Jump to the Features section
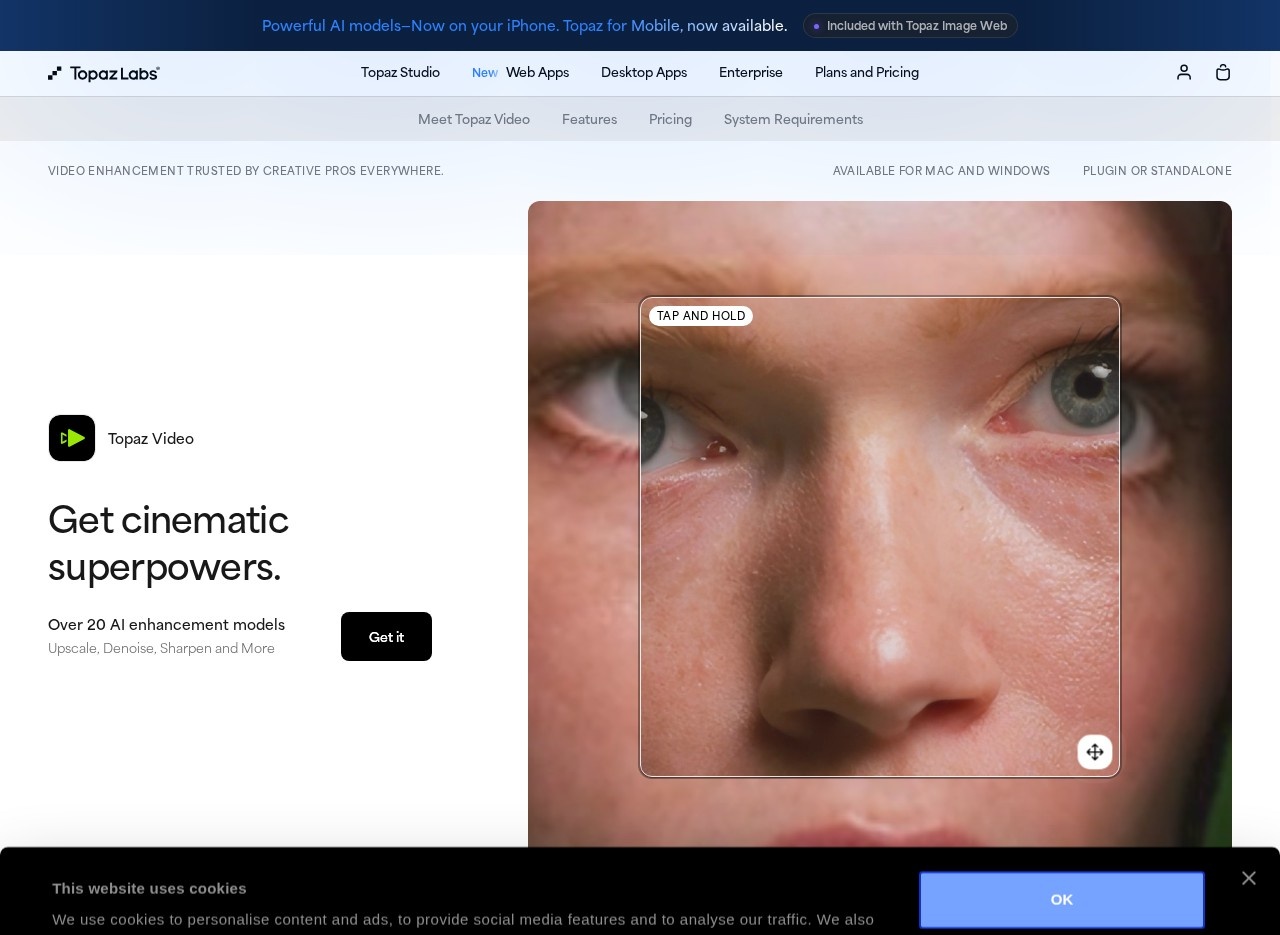Image resolution: width=1280 pixels, height=935 pixels. (x=589, y=120)
